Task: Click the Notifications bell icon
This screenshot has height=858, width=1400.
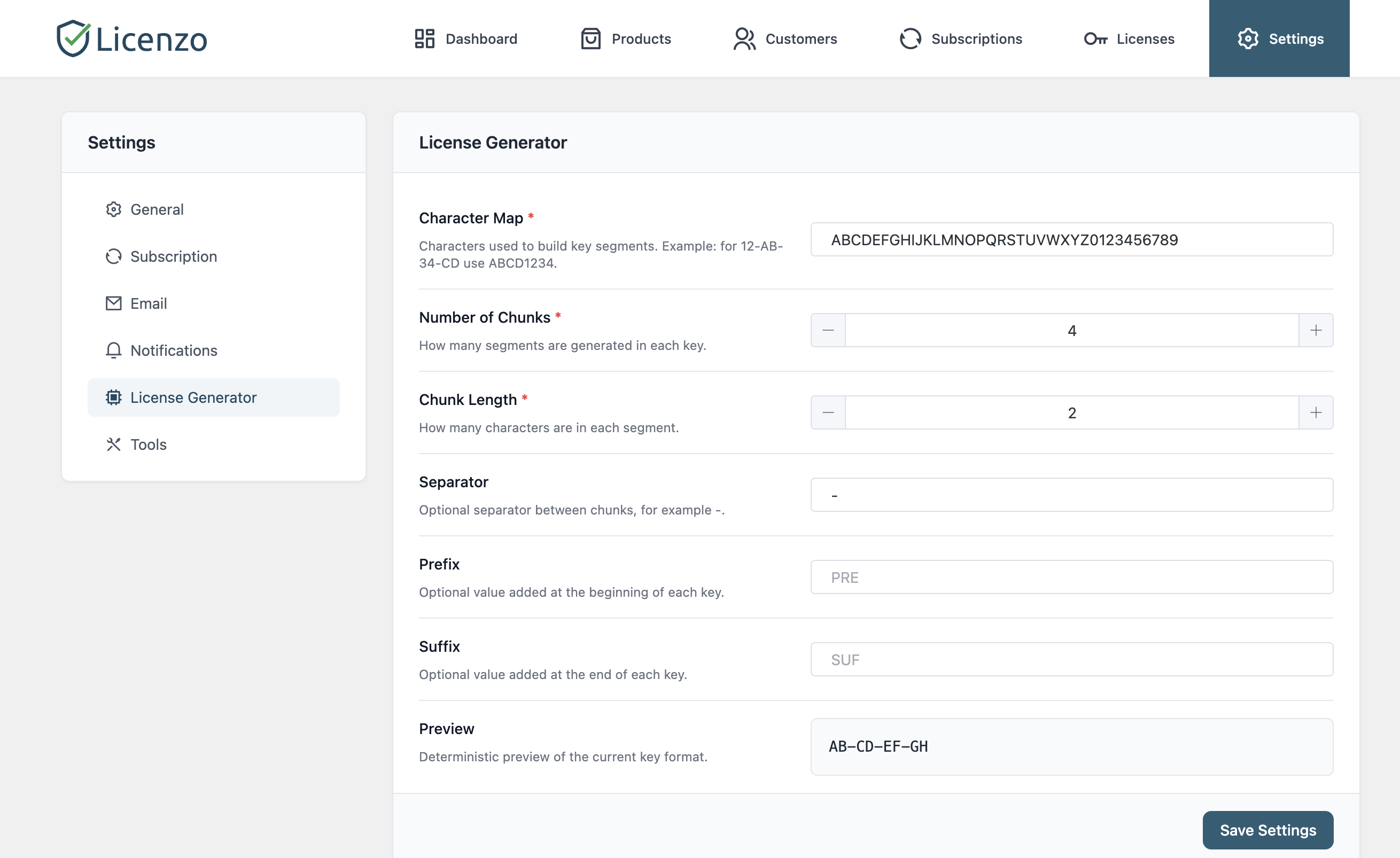Action: click(x=114, y=350)
